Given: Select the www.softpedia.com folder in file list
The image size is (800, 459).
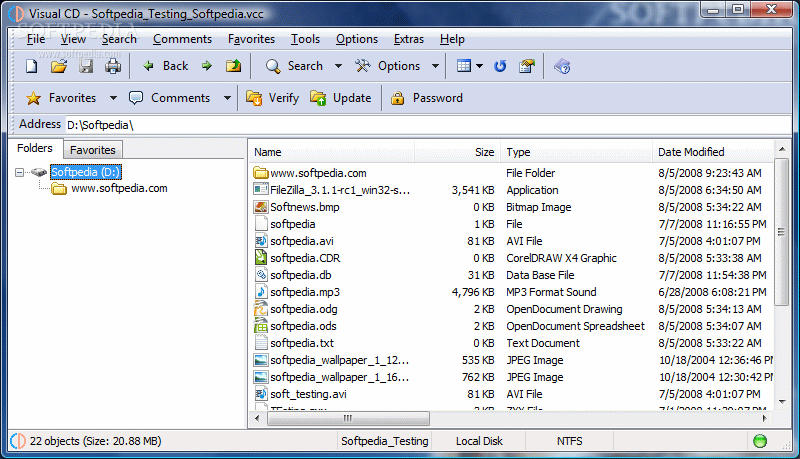Looking at the screenshot, I should point(318,173).
